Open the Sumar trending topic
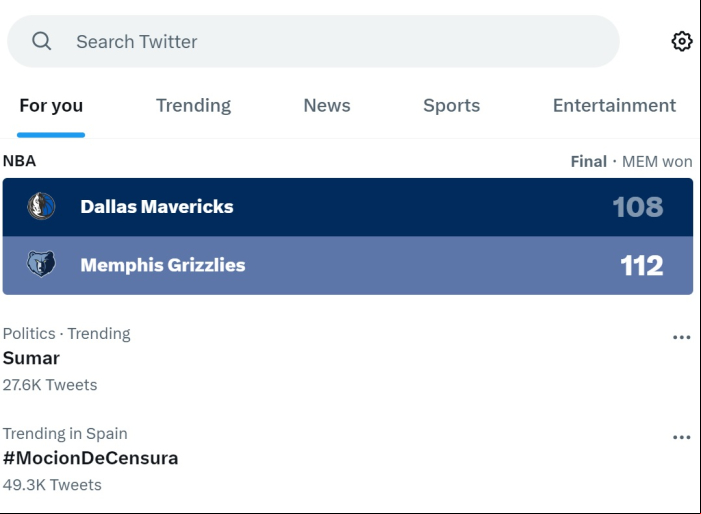This screenshot has height=514, width=701. coord(31,358)
